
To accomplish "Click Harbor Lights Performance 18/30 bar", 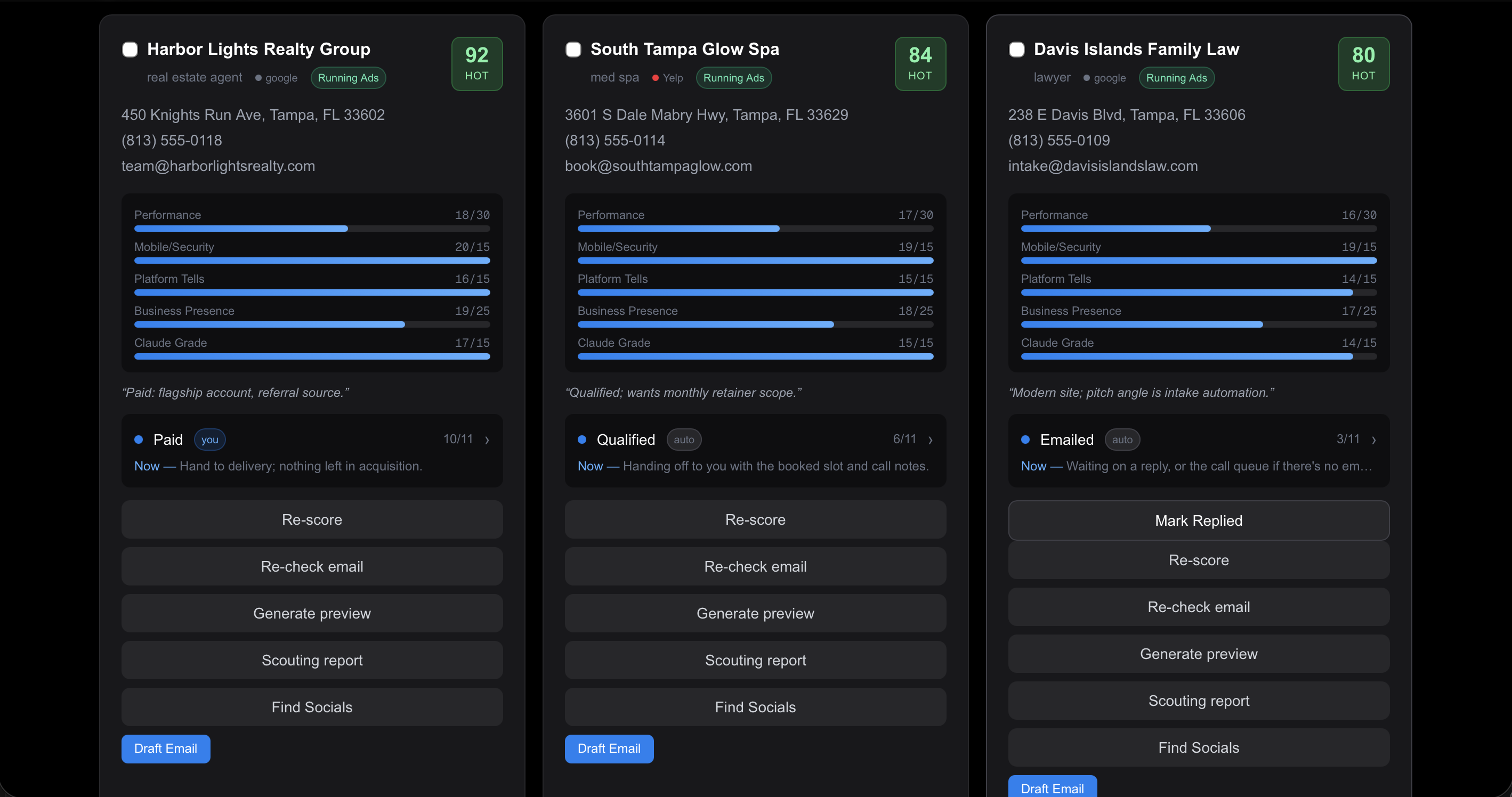I will tap(312, 229).
